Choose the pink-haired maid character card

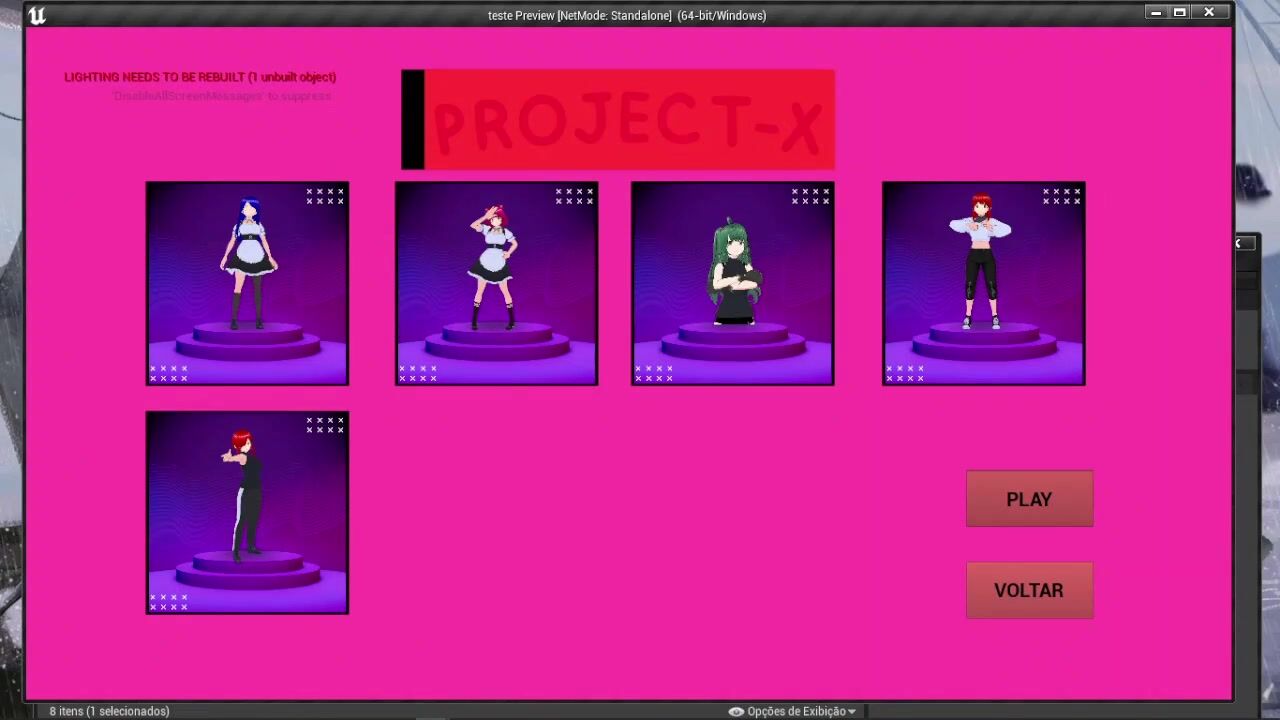point(496,283)
